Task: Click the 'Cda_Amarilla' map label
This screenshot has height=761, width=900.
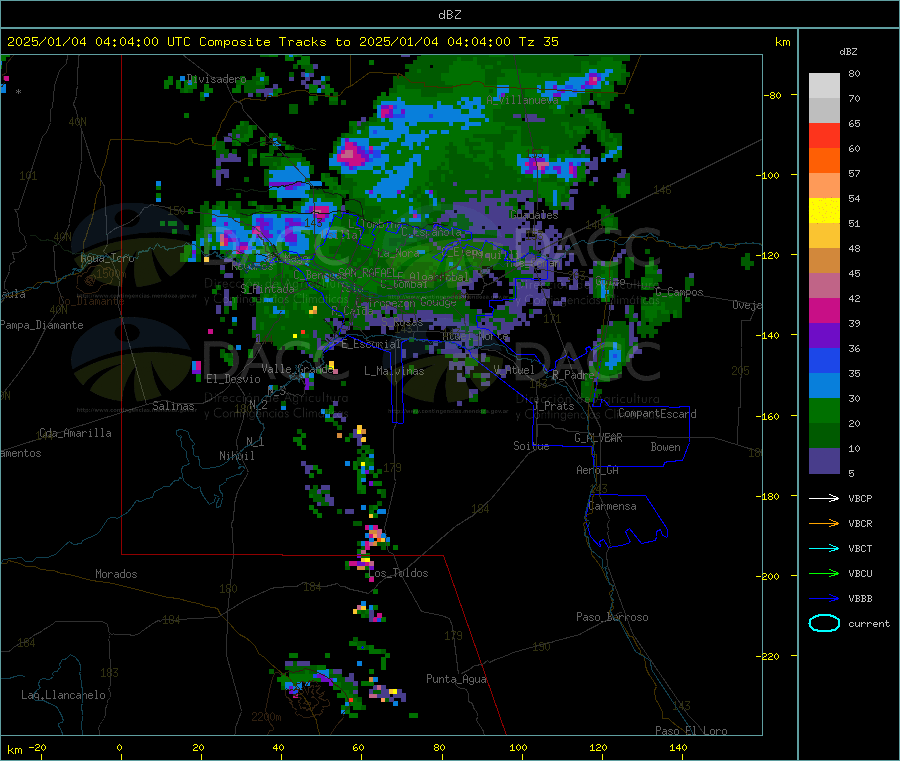Action: pos(75,433)
